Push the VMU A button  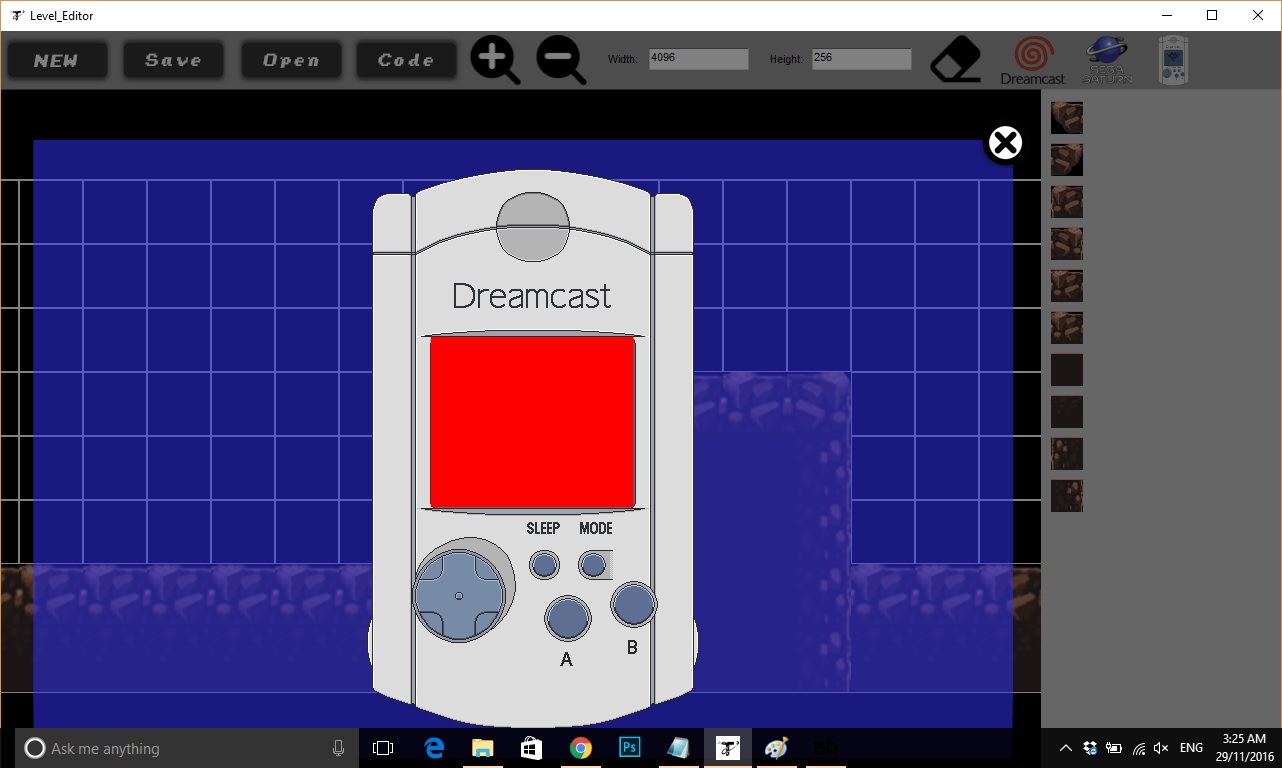567,618
